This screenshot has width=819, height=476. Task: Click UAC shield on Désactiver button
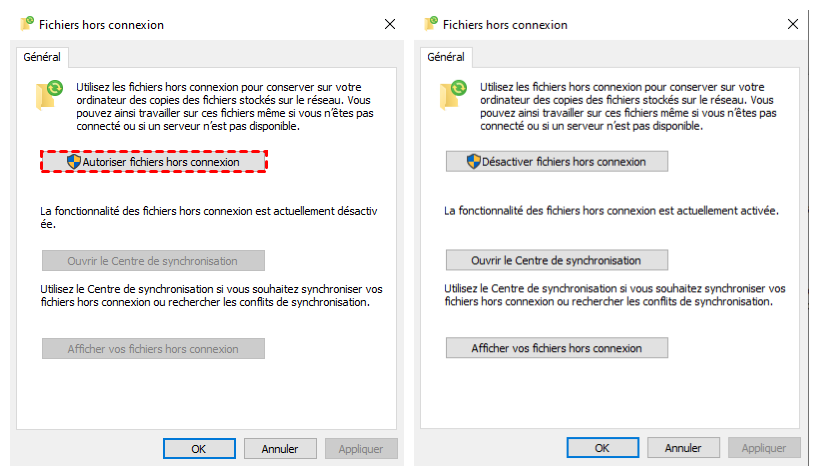474,161
